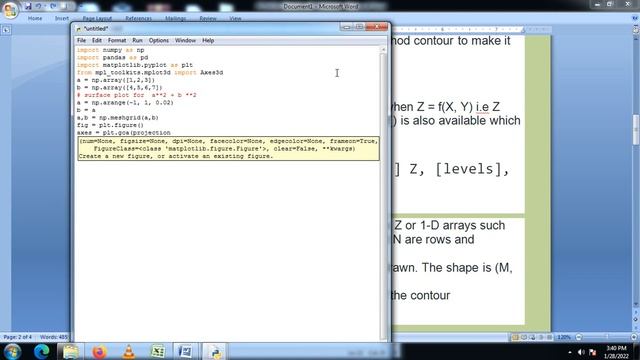Click the 'from mpl_toolkits.mplot3d import Axes3d' line
Screen dimensions: 640x360
point(150,73)
